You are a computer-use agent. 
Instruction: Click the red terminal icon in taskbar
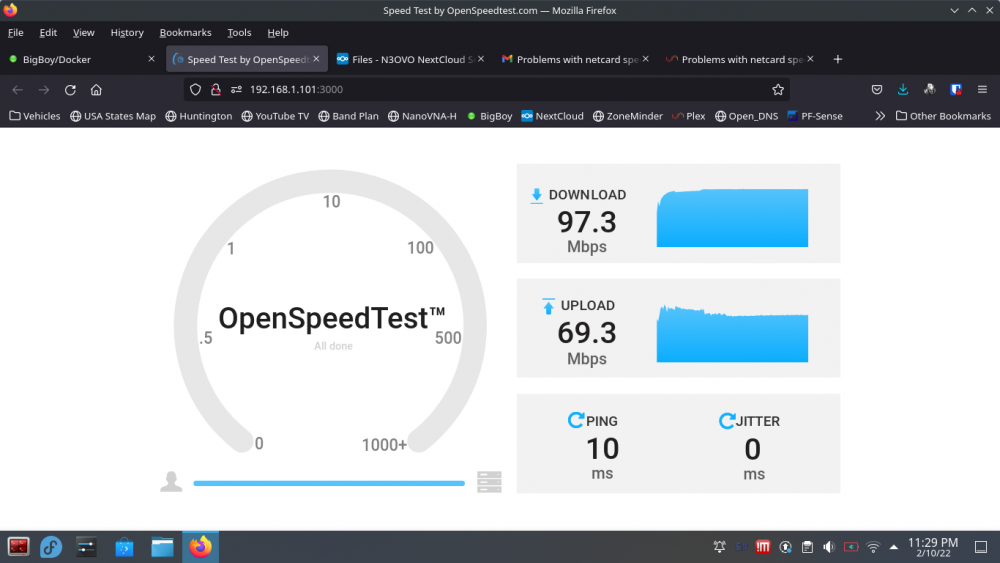[x=18, y=547]
